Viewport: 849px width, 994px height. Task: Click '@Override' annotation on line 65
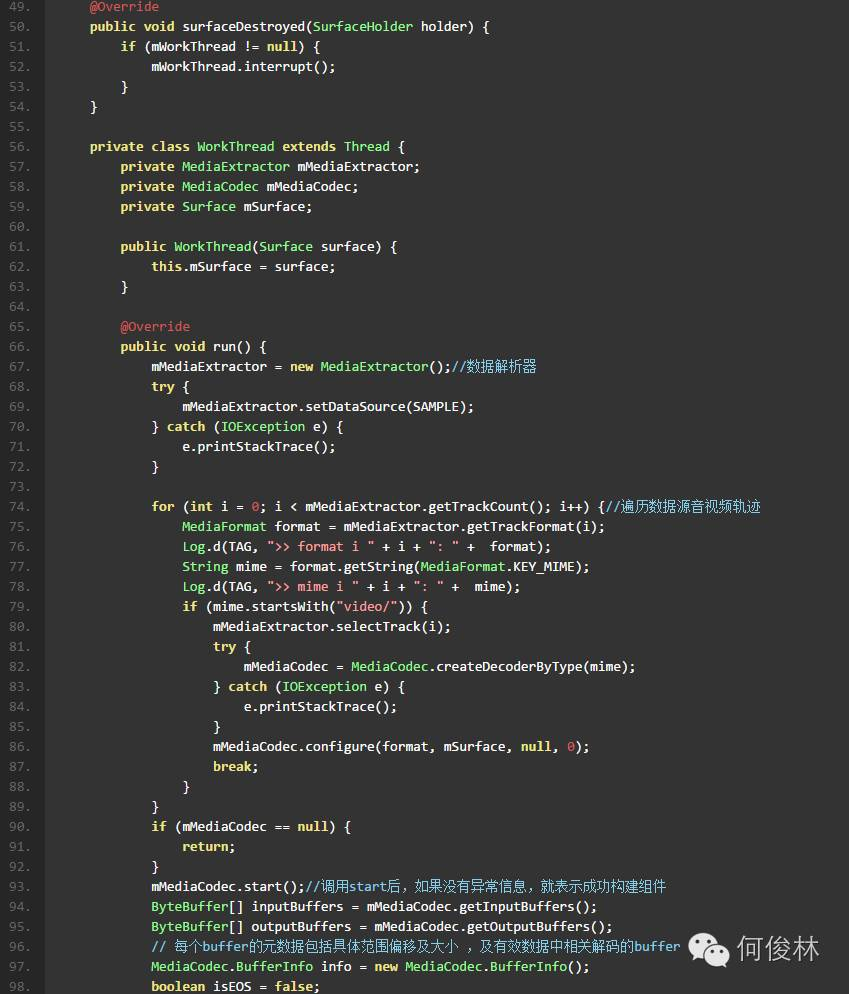coord(155,326)
